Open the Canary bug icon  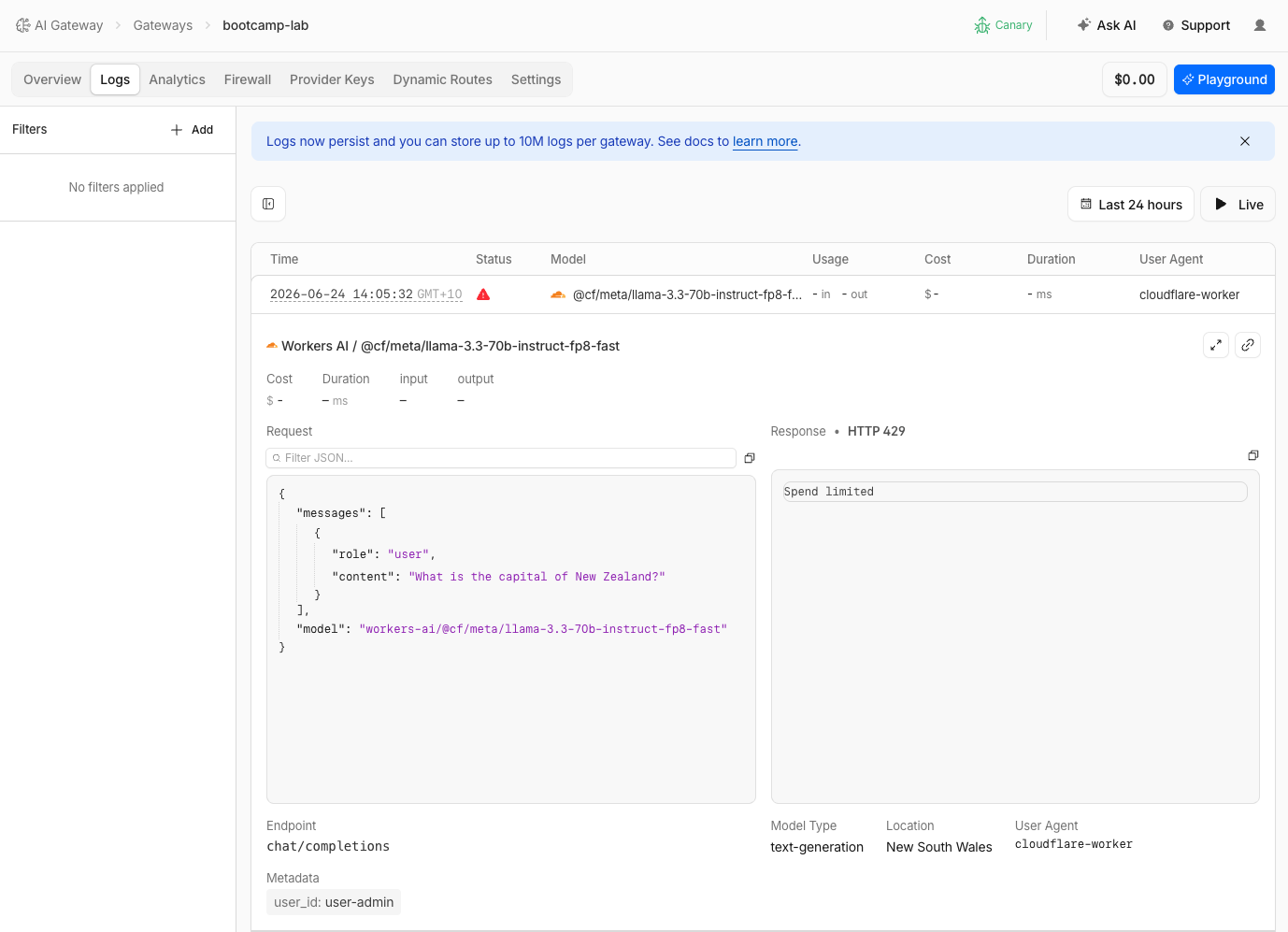click(982, 25)
